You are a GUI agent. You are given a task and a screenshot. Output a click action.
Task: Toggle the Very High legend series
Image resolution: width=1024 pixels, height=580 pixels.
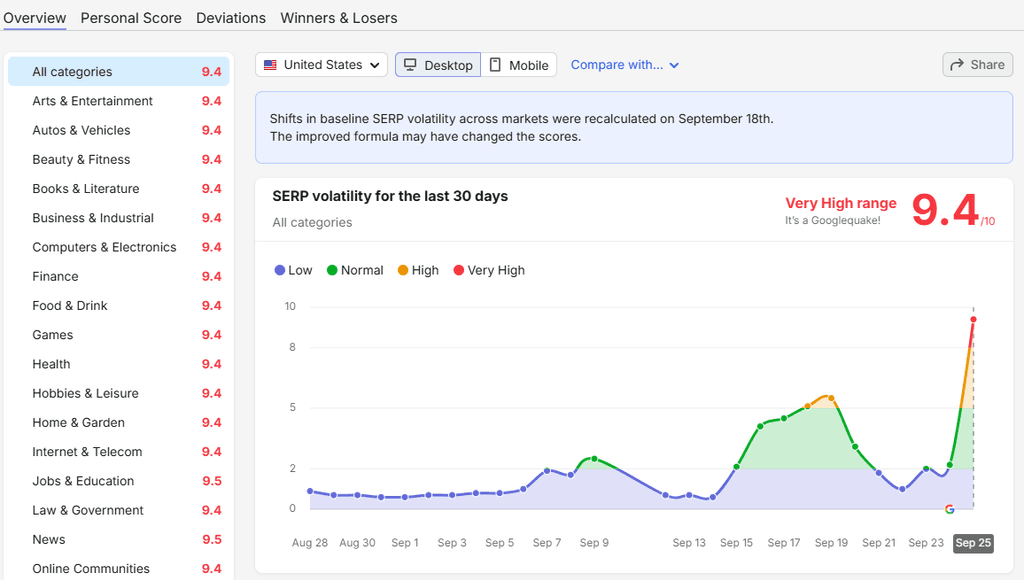pyautogui.click(x=489, y=270)
